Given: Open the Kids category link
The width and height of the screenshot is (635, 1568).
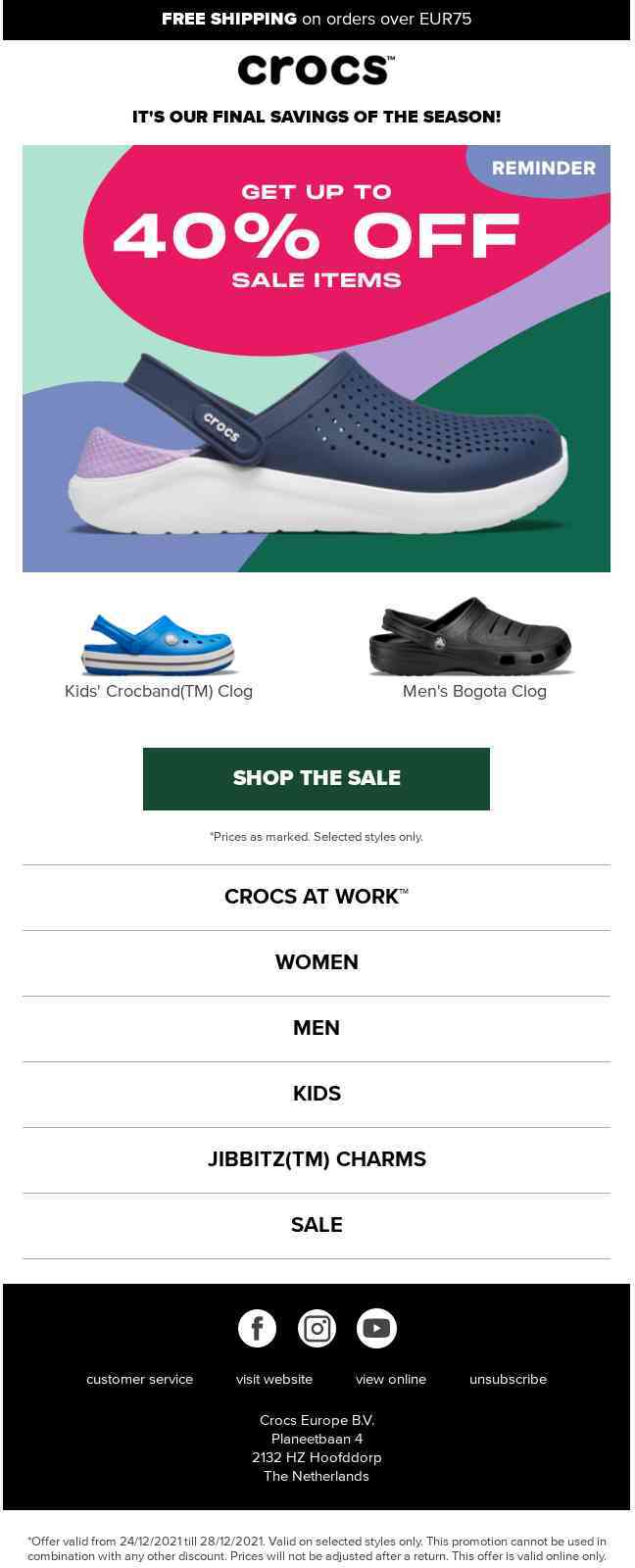Looking at the screenshot, I should [x=317, y=1094].
